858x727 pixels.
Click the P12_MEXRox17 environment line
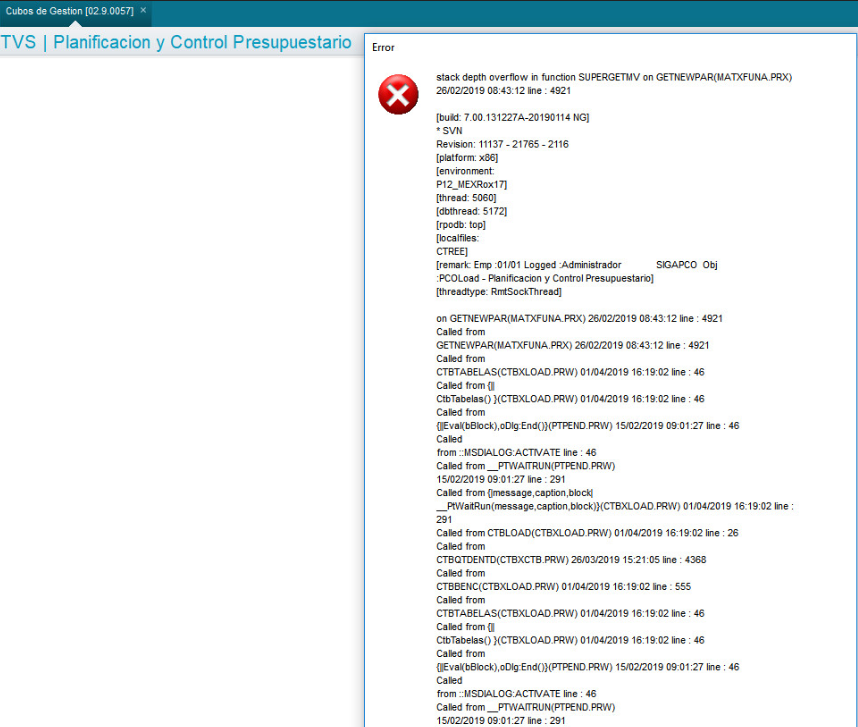(472, 184)
